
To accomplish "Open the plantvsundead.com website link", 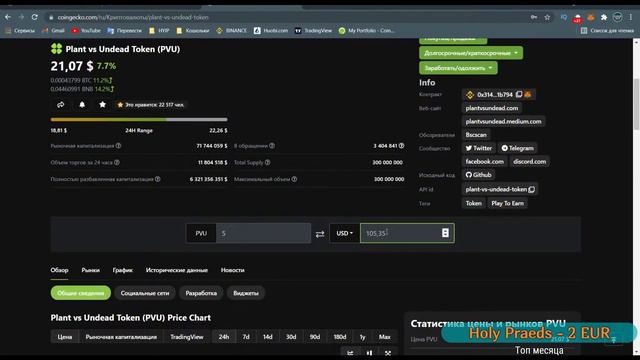I will coord(492,108).
